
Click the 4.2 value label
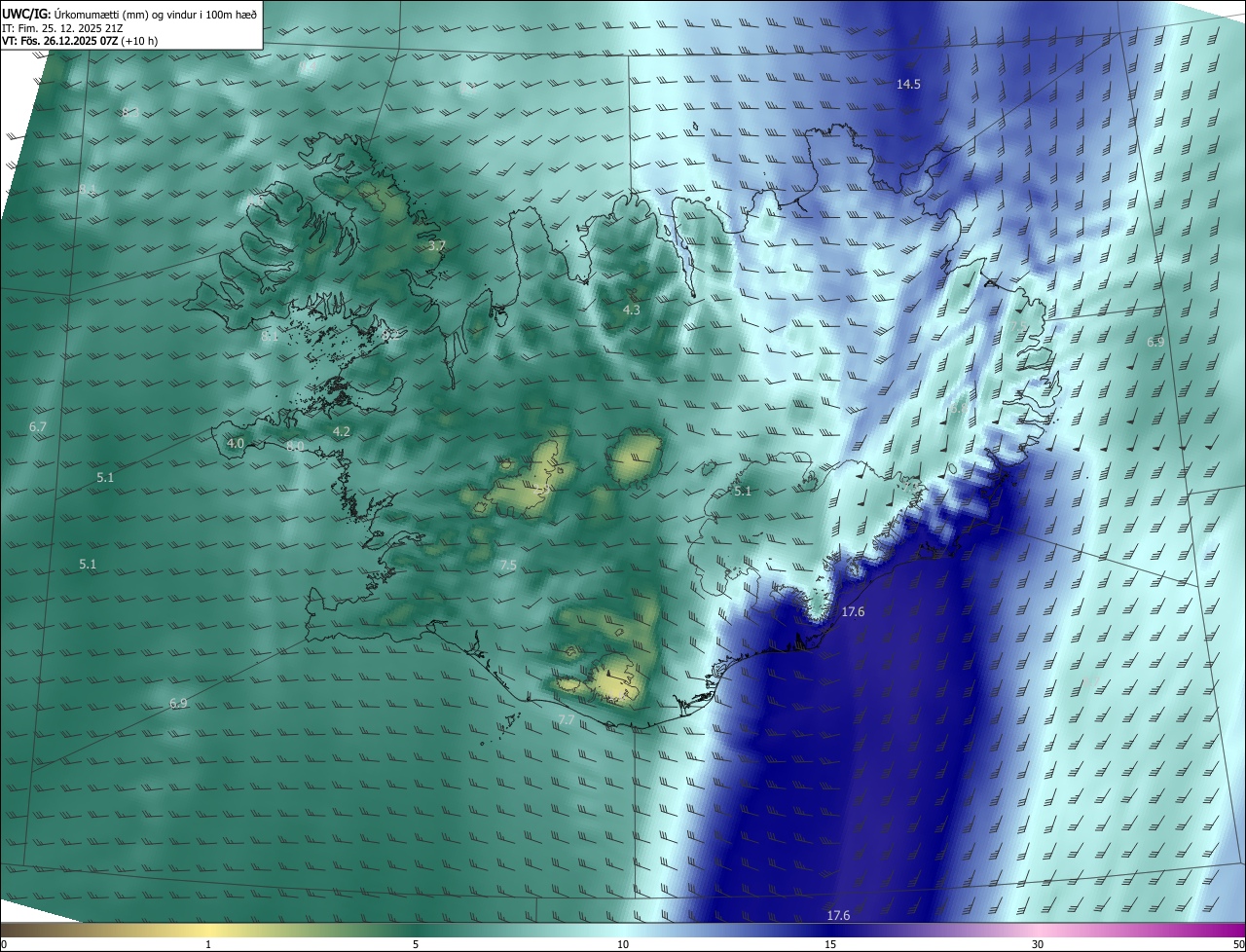(x=342, y=431)
